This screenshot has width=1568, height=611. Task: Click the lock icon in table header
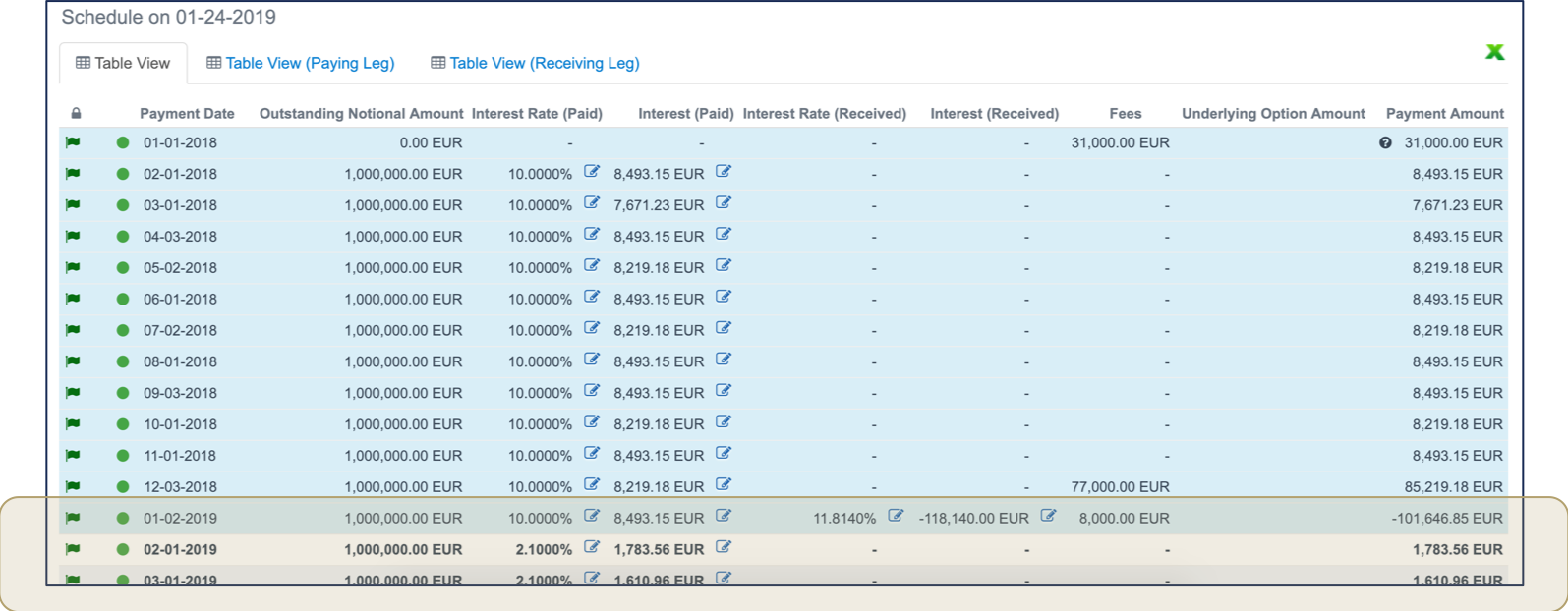point(77,114)
